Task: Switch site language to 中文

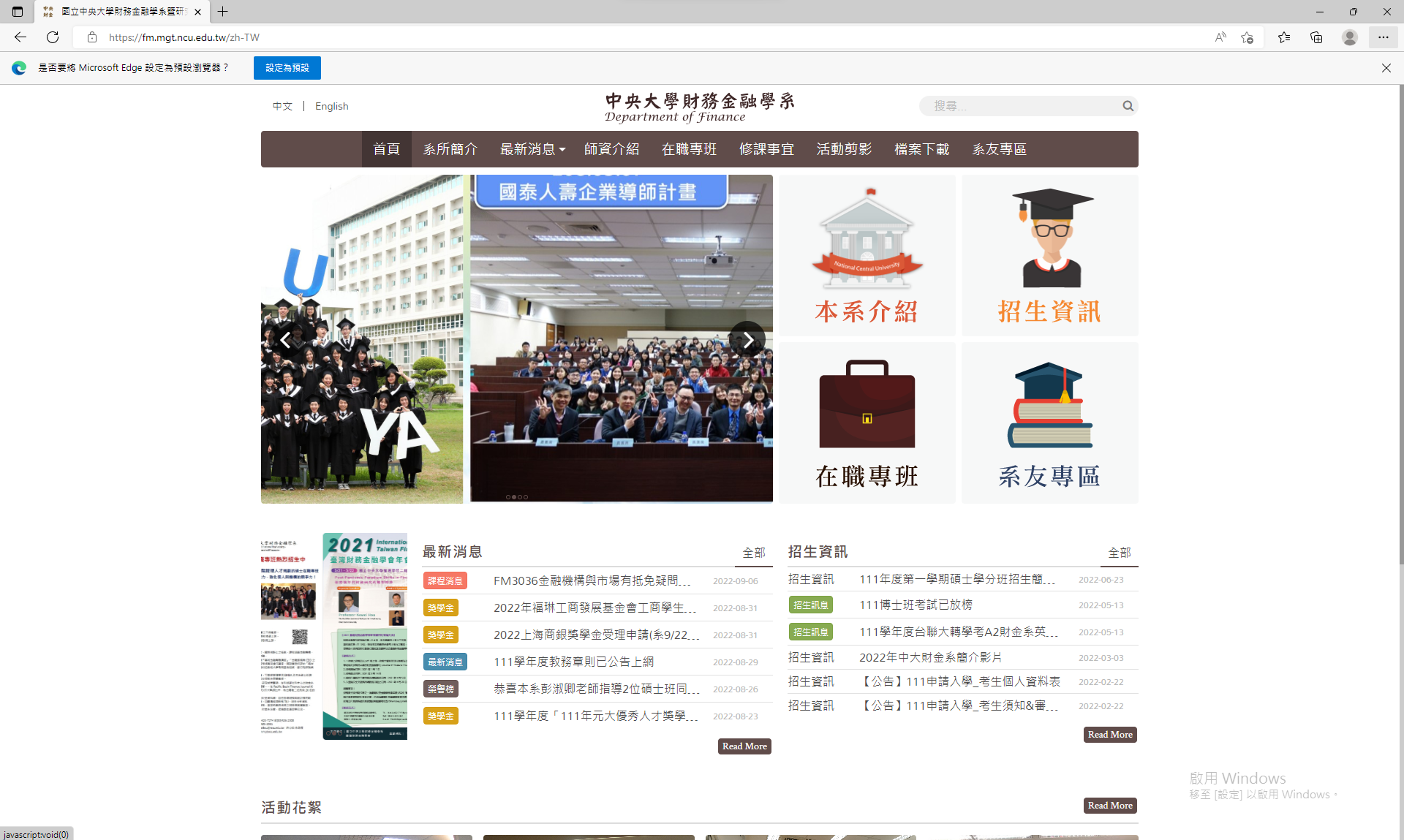Action: 282,106
